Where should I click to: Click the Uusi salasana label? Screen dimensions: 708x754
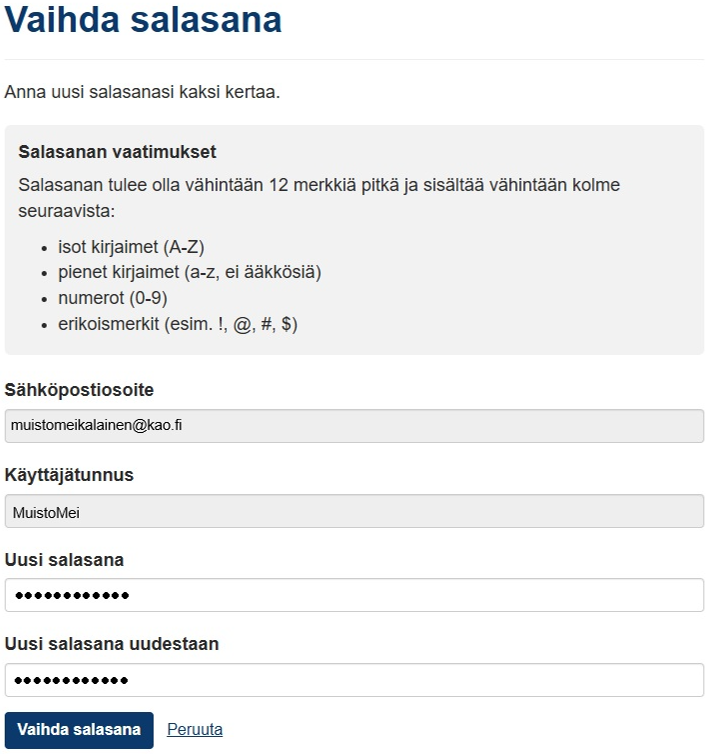coord(64,560)
